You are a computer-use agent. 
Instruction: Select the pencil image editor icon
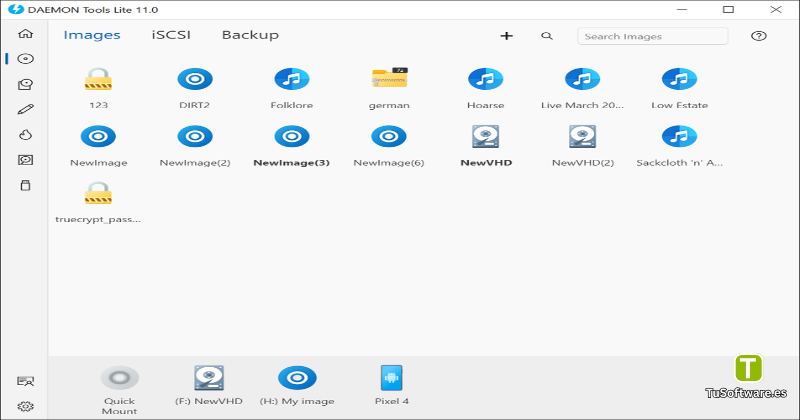26,109
